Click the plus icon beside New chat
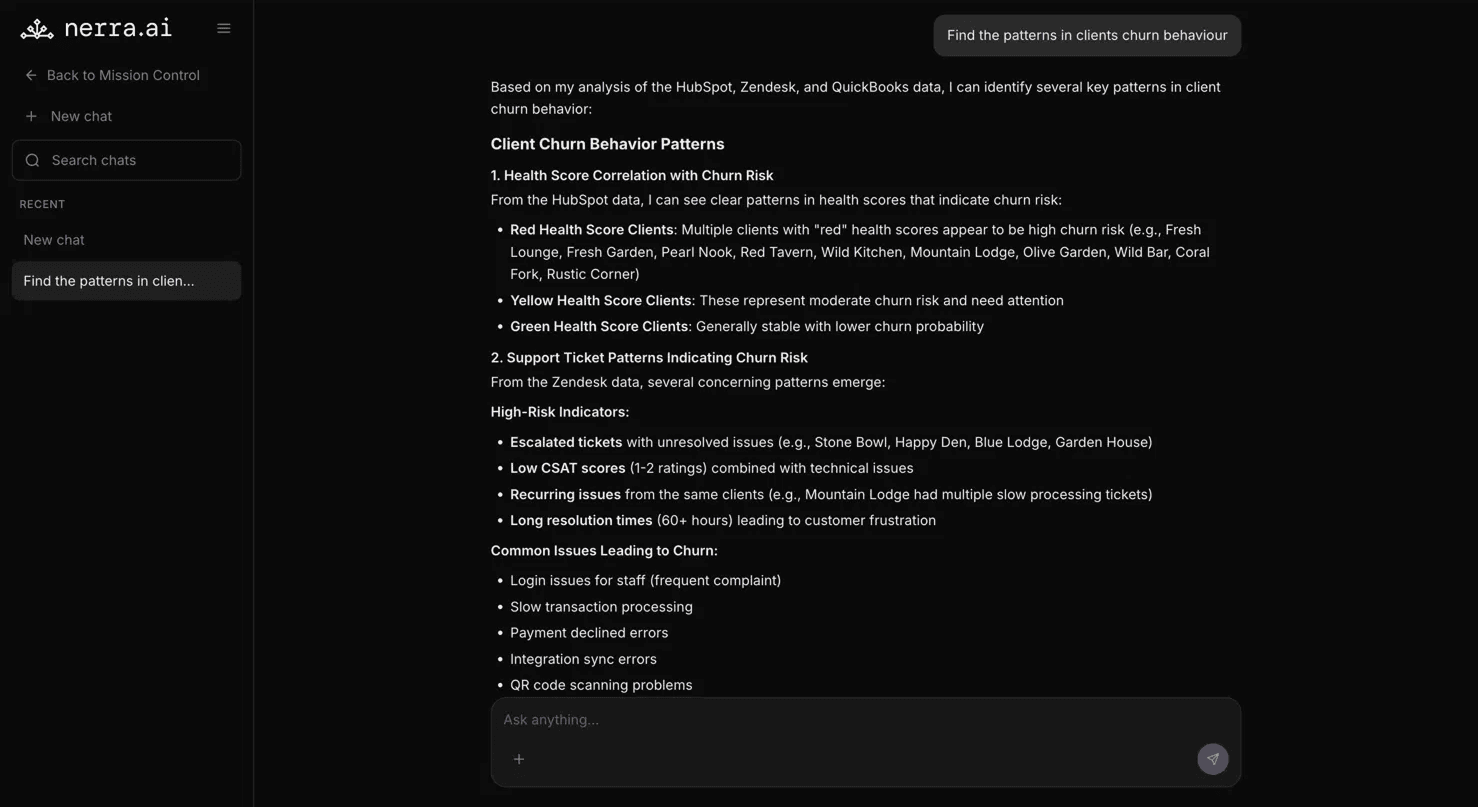 pyautogui.click(x=31, y=116)
